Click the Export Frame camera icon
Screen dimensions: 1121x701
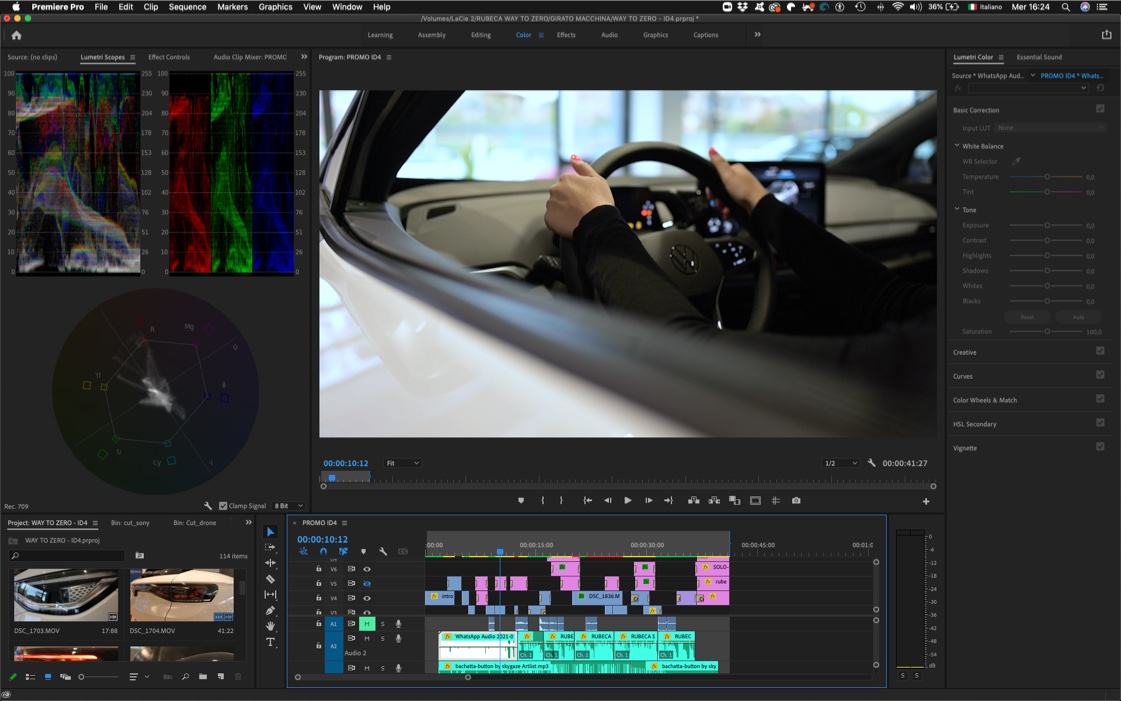pos(796,500)
